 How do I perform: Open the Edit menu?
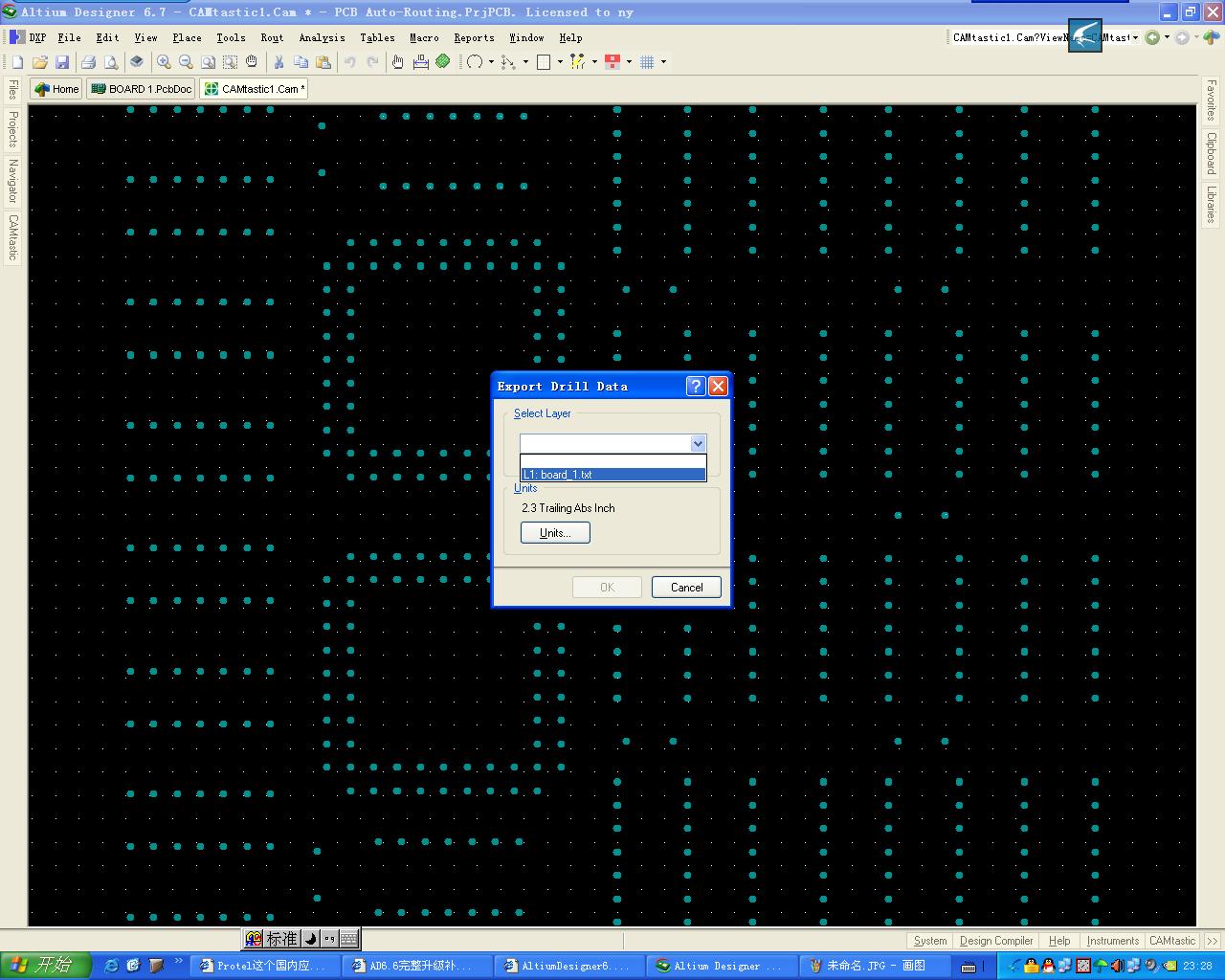pos(107,37)
